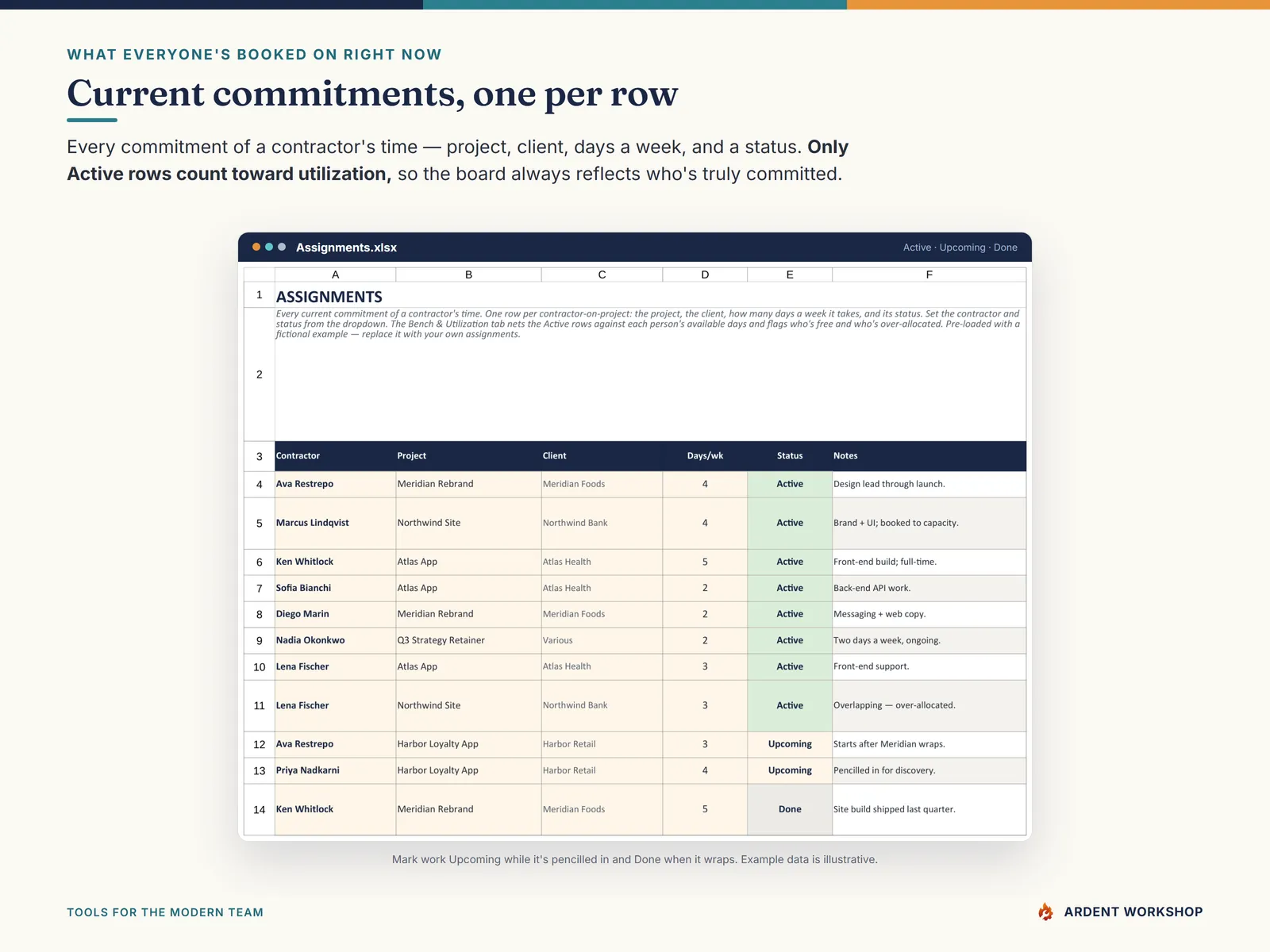
Task: Click the 'Site build shipped last quarter.' note
Action: [929, 809]
